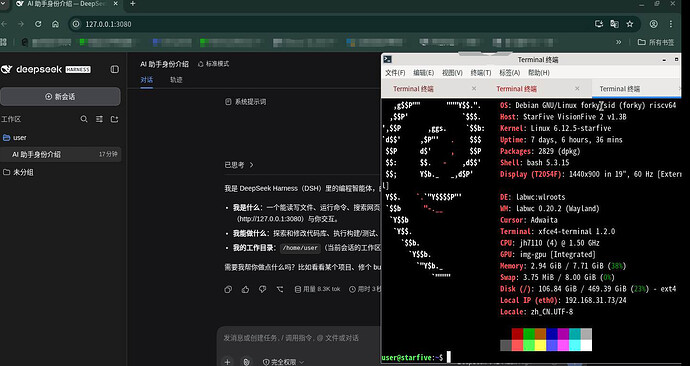690x366 pixels.
Task: Translate this page icon
Action: pyautogui.click(x=614, y=24)
